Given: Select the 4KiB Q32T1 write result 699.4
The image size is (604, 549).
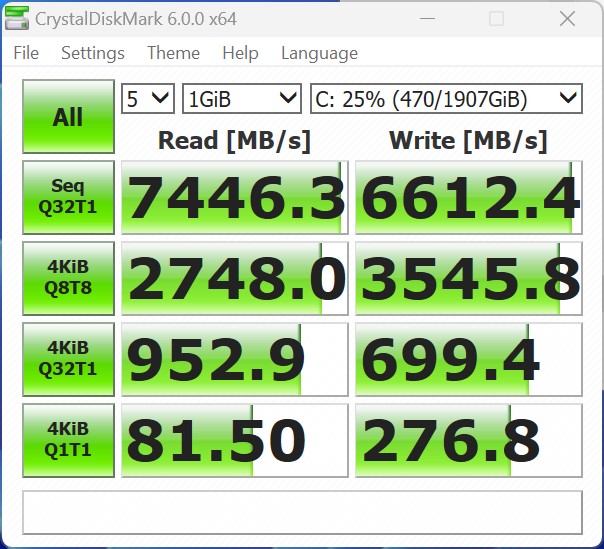Looking at the screenshot, I should point(468,359).
